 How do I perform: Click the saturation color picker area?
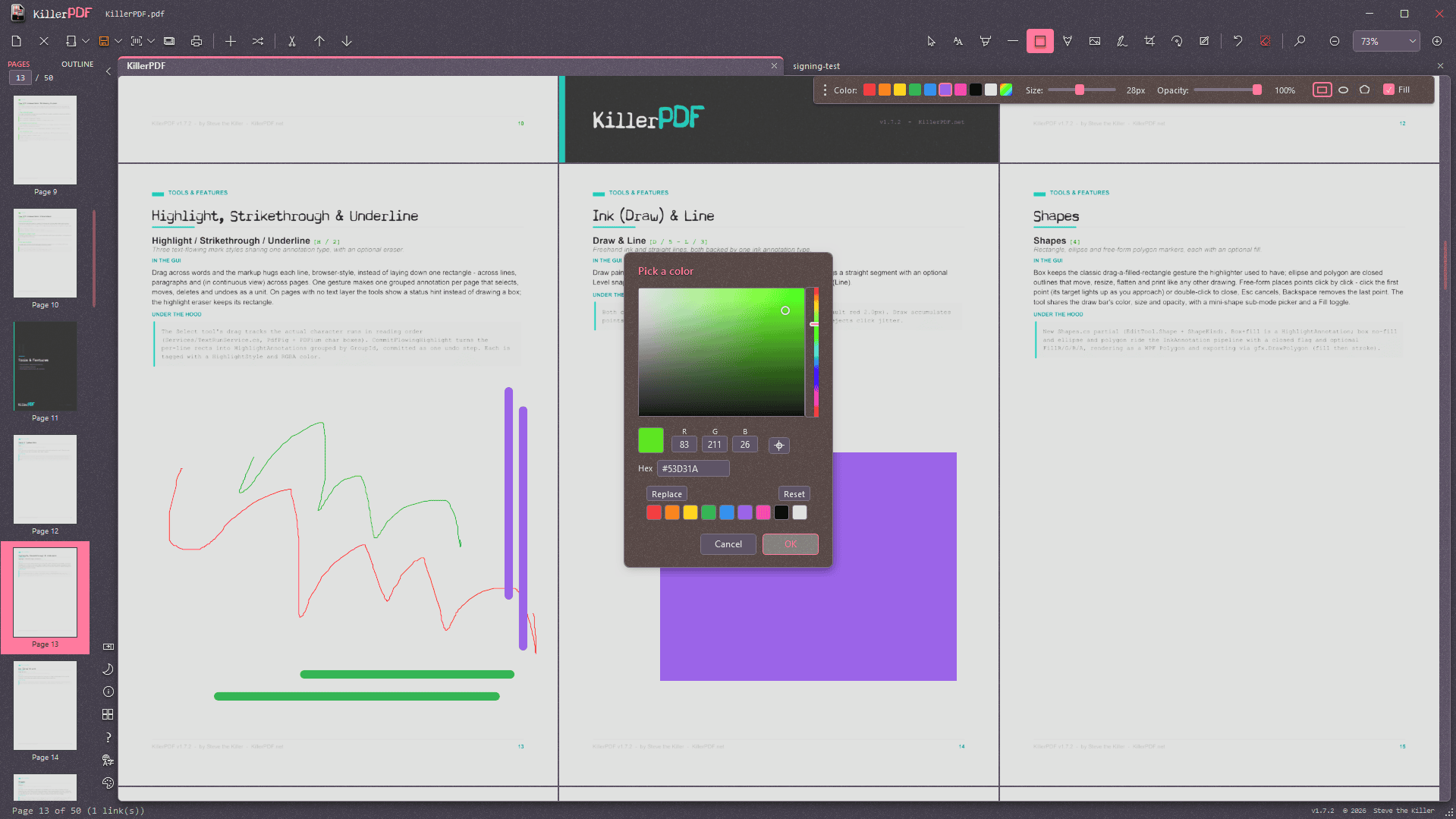(722, 352)
